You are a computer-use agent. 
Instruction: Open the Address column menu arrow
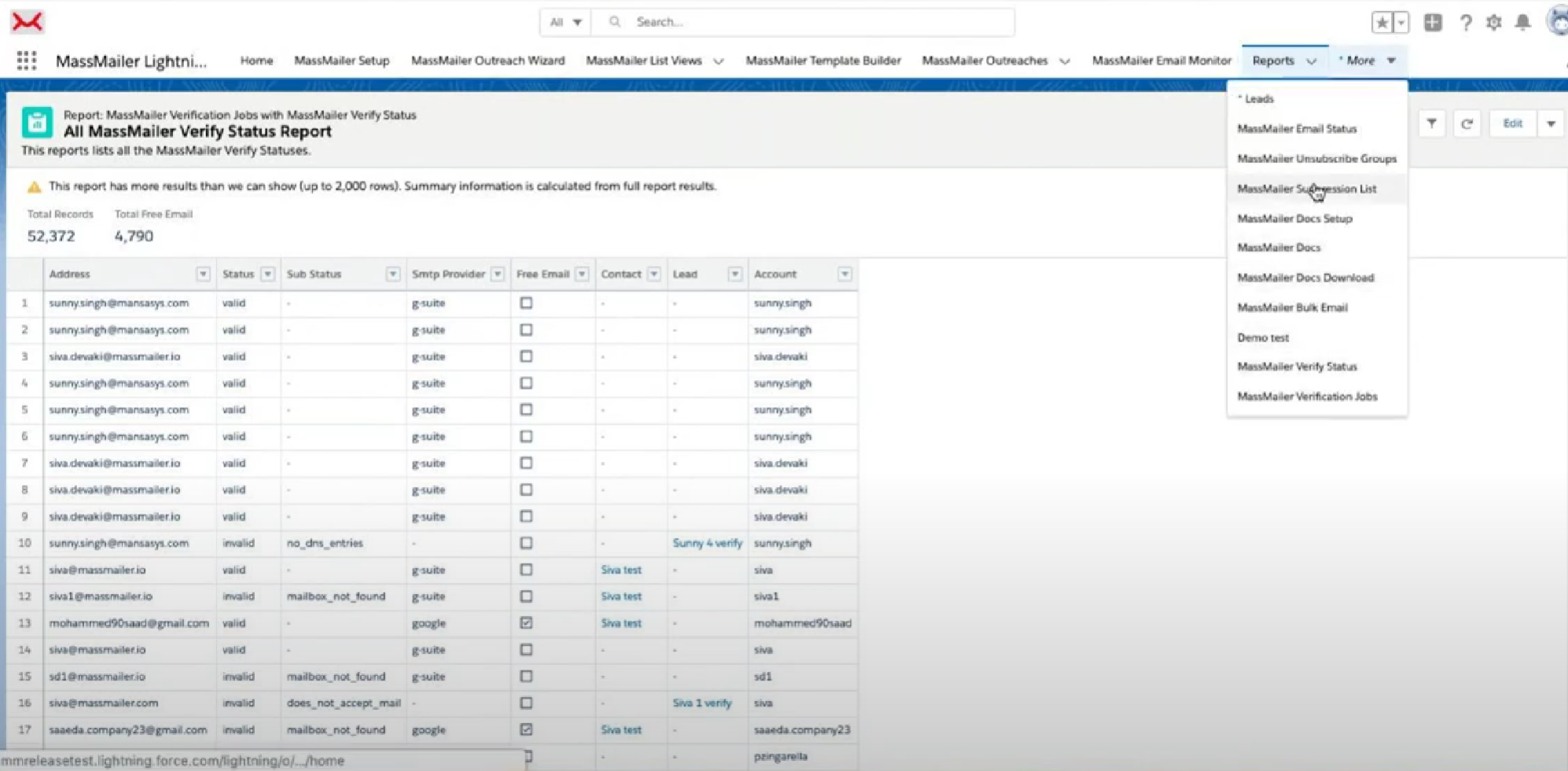coord(203,274)
